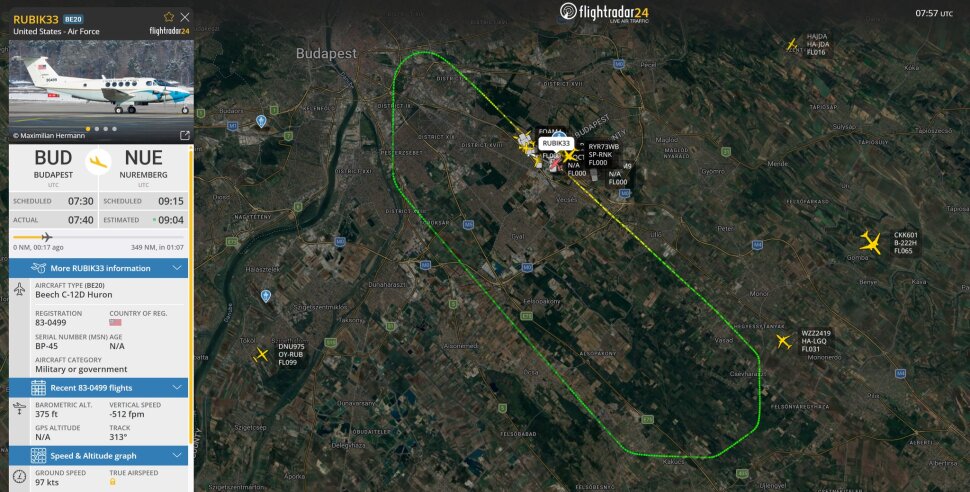Click the true airspeed lock icon

(113, 481)
